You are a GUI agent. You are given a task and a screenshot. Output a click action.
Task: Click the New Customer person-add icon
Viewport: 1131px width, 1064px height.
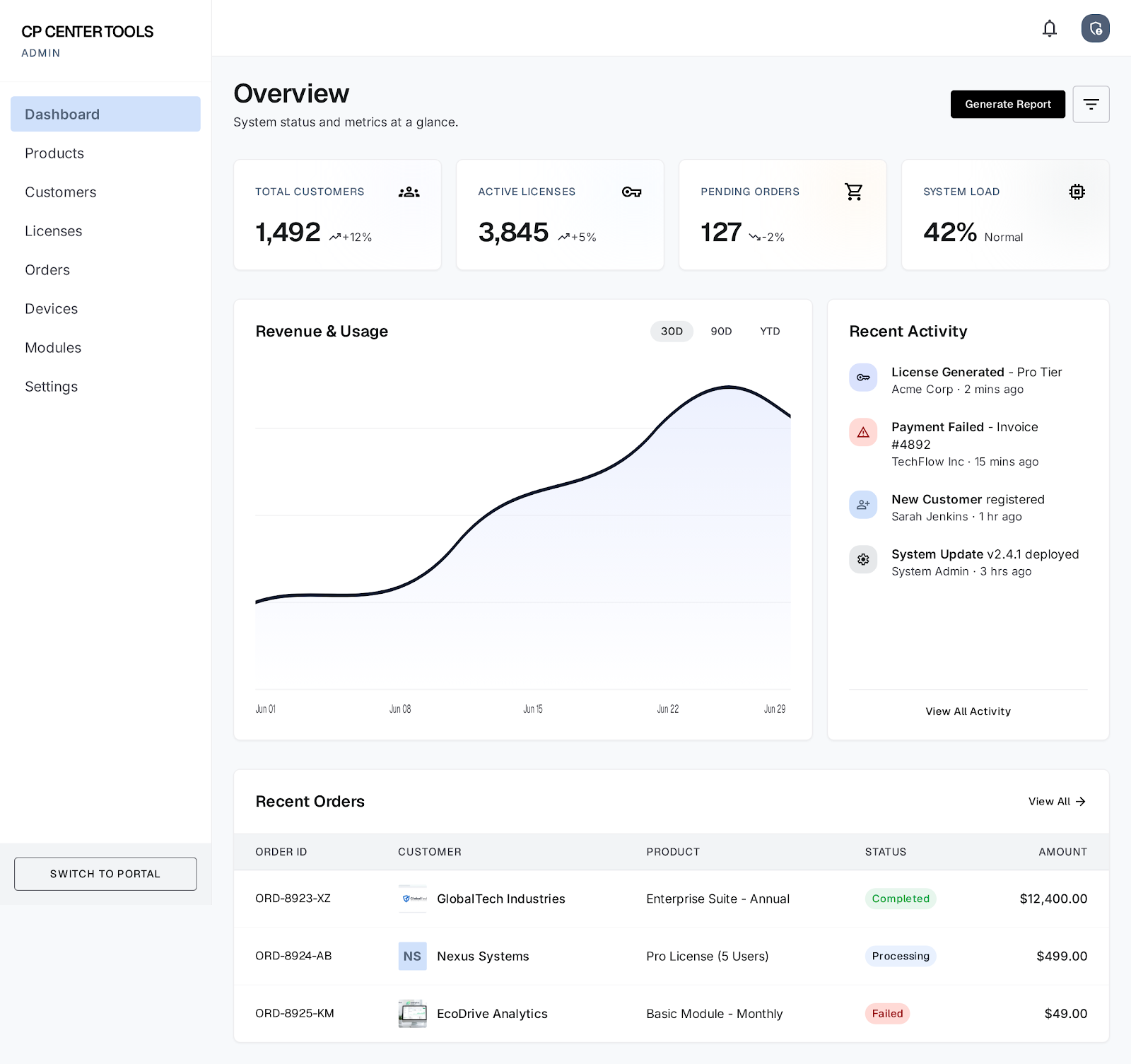point(863,505)
